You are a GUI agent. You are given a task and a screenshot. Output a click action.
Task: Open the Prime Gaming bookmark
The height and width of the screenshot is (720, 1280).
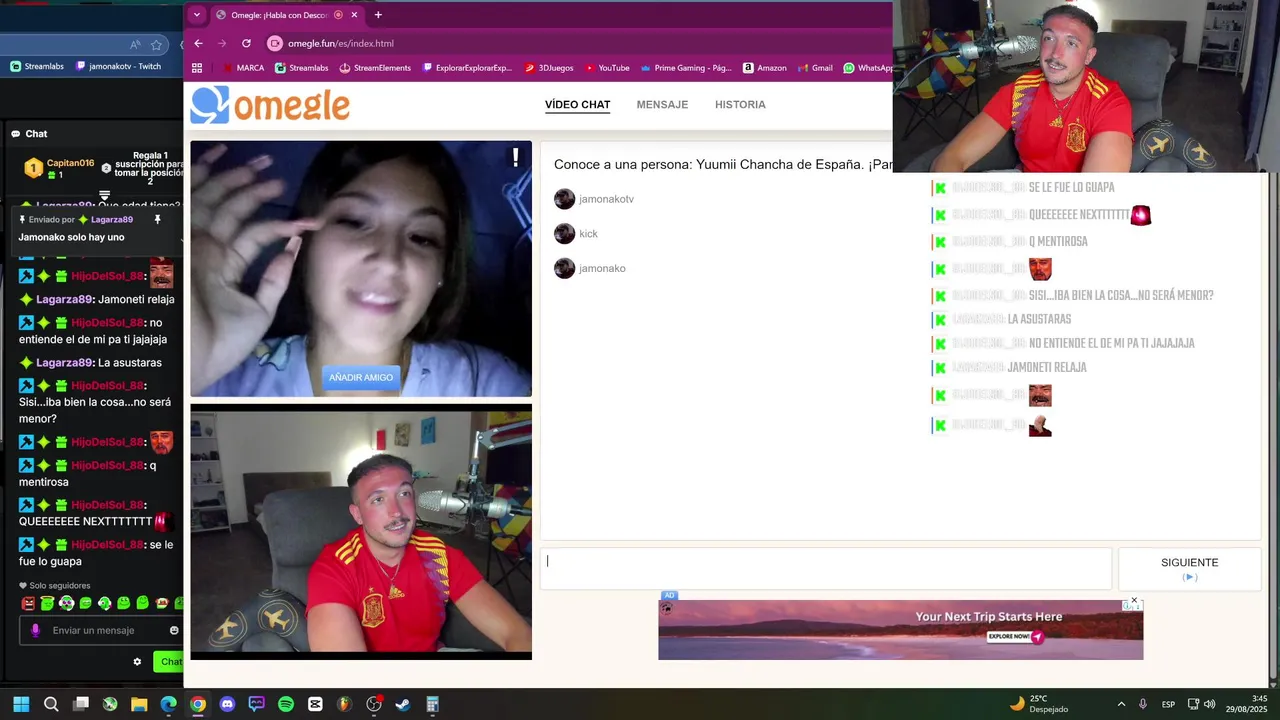point(686,68)
